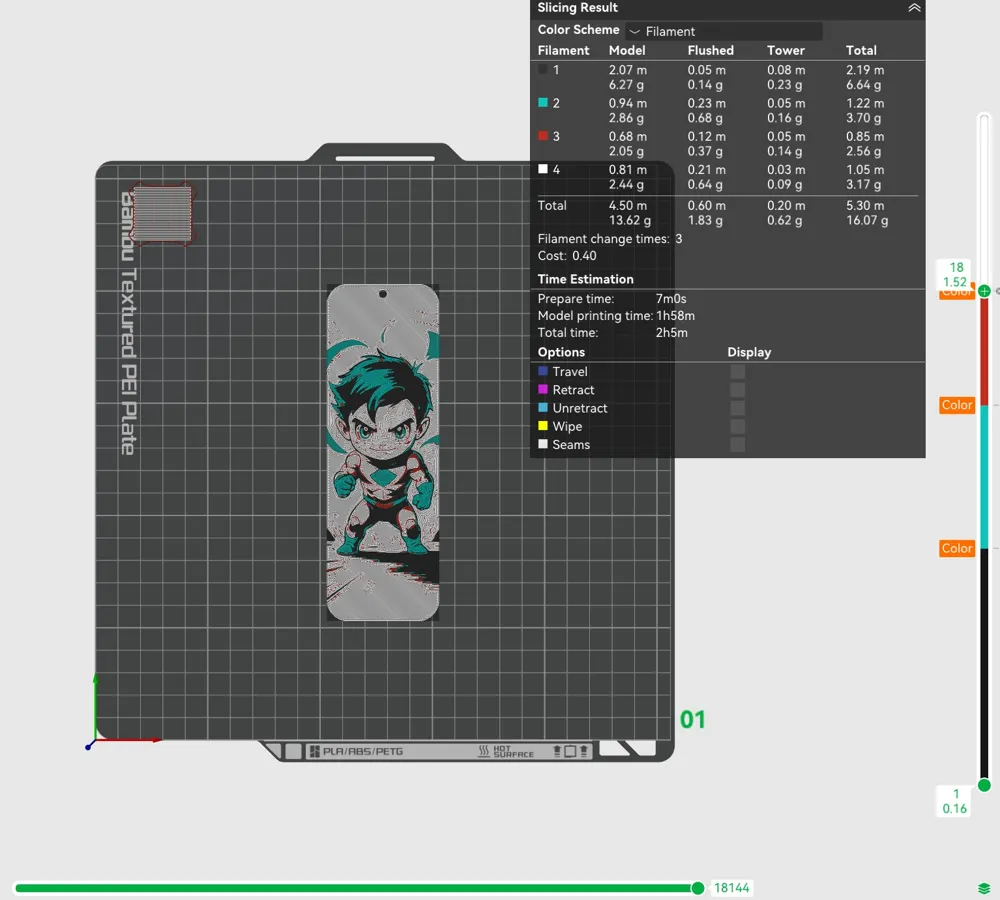This screenshot has width=1000, height=900.
Task: Click the layer 1 height 0.16 label
Action: point(955,801)
